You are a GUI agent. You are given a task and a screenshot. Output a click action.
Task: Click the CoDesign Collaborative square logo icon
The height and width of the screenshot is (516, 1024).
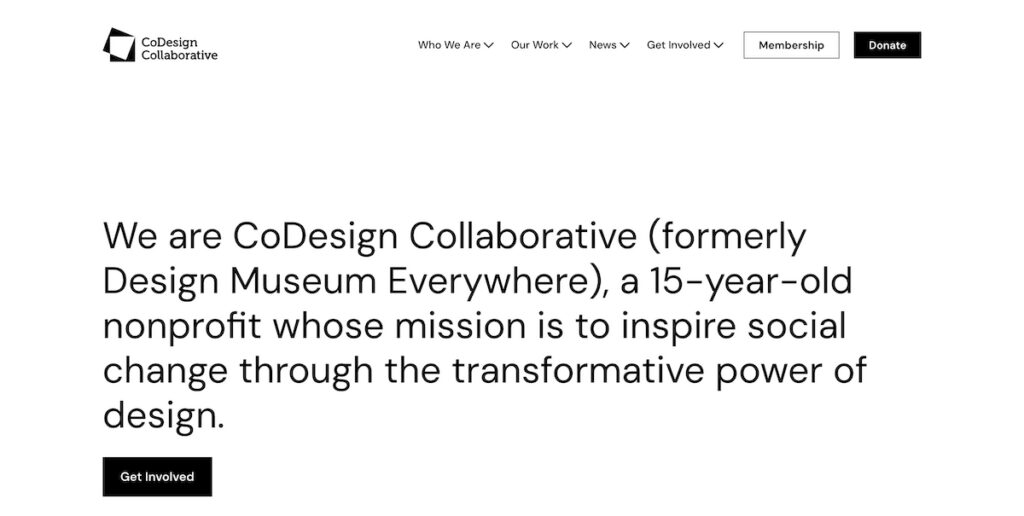click(x=119, y=45)
